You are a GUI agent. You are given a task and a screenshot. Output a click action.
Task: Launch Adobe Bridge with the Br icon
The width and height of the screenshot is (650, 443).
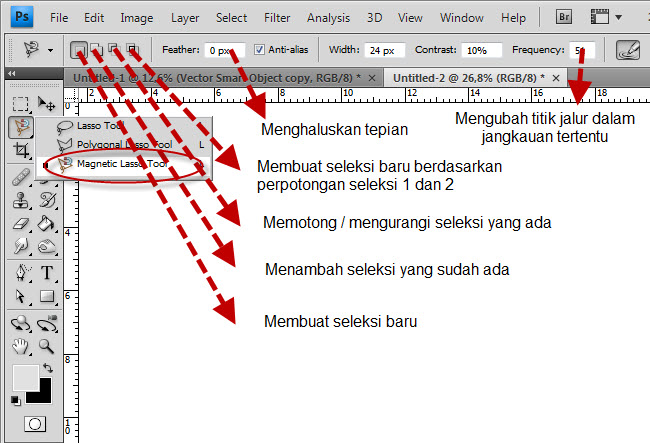[564, 17]
